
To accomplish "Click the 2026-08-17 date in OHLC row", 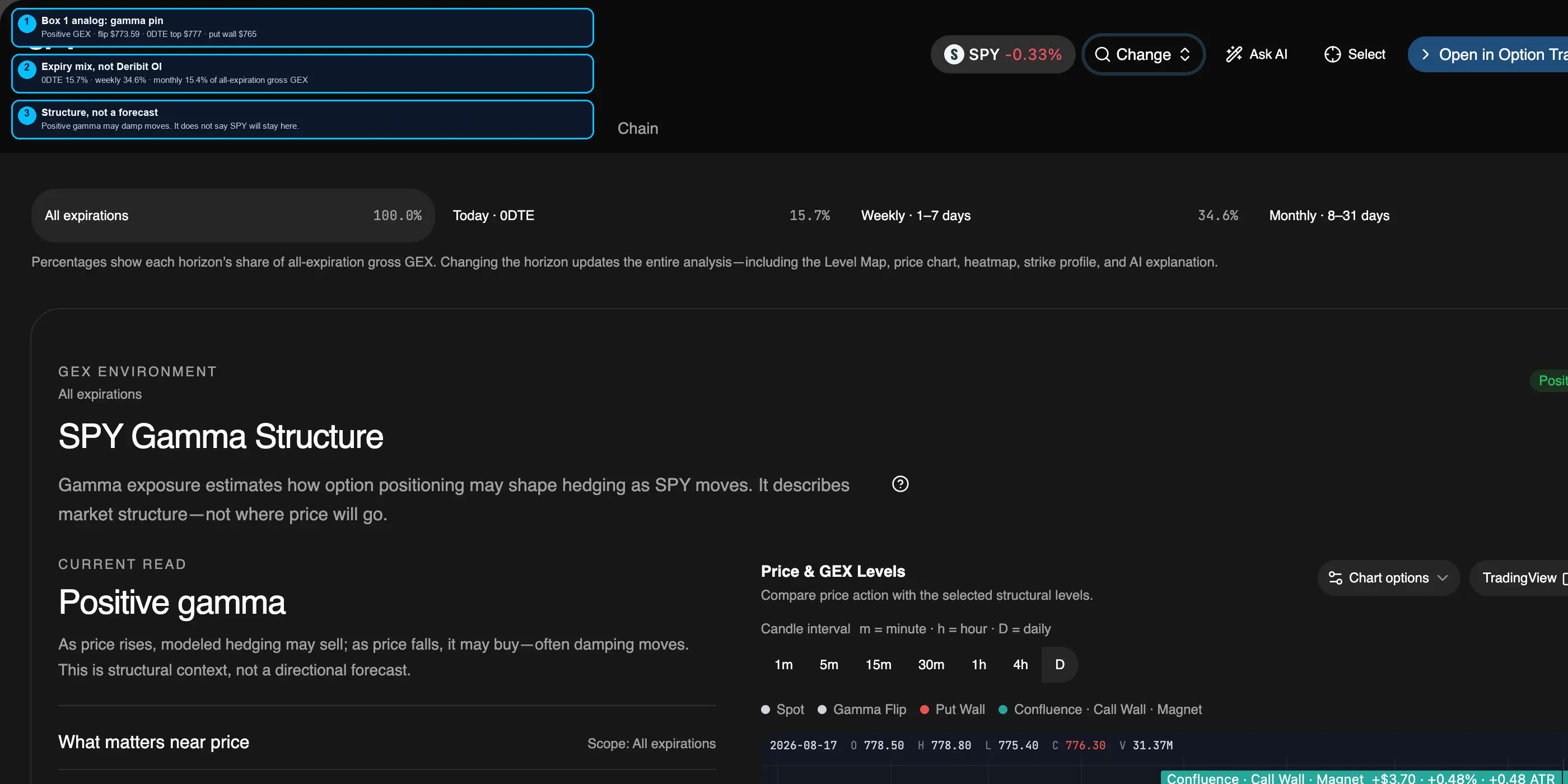I will [803, 745].
